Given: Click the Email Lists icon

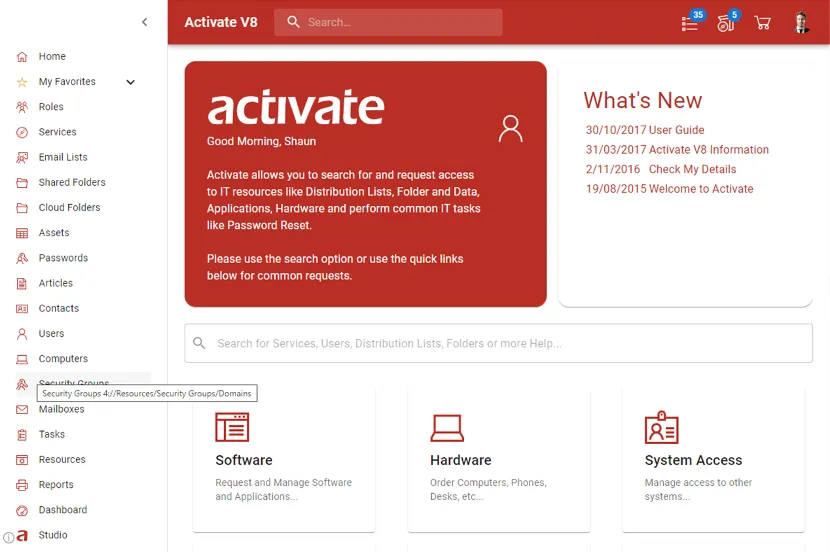Looking at the screenshot, I should click(x=22, y=157).
